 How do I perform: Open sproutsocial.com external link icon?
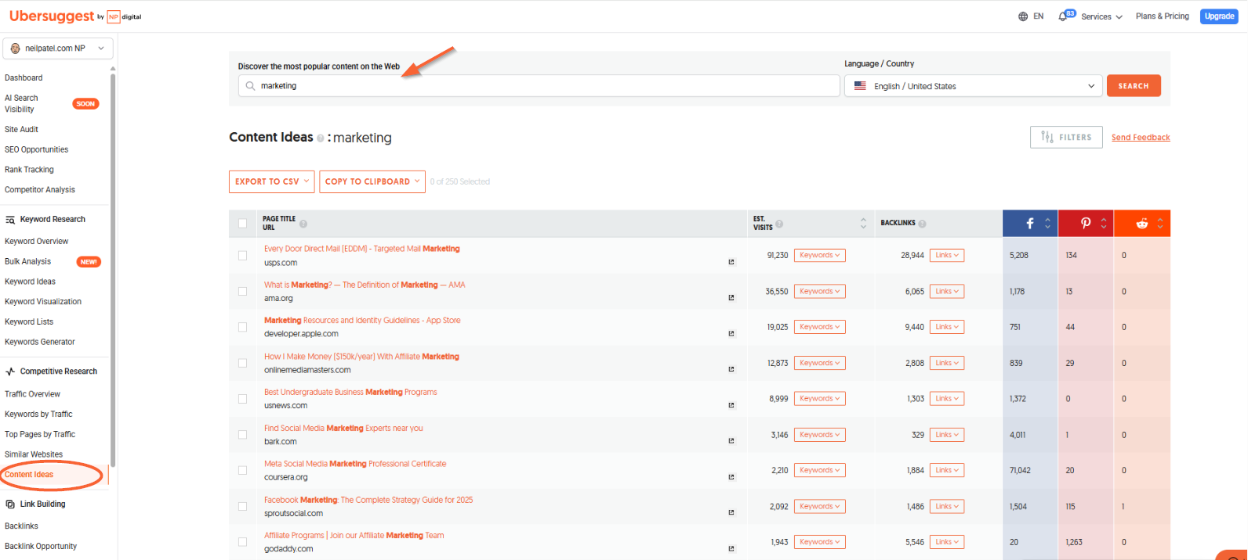pyautogui.click(x=731, y=513)
